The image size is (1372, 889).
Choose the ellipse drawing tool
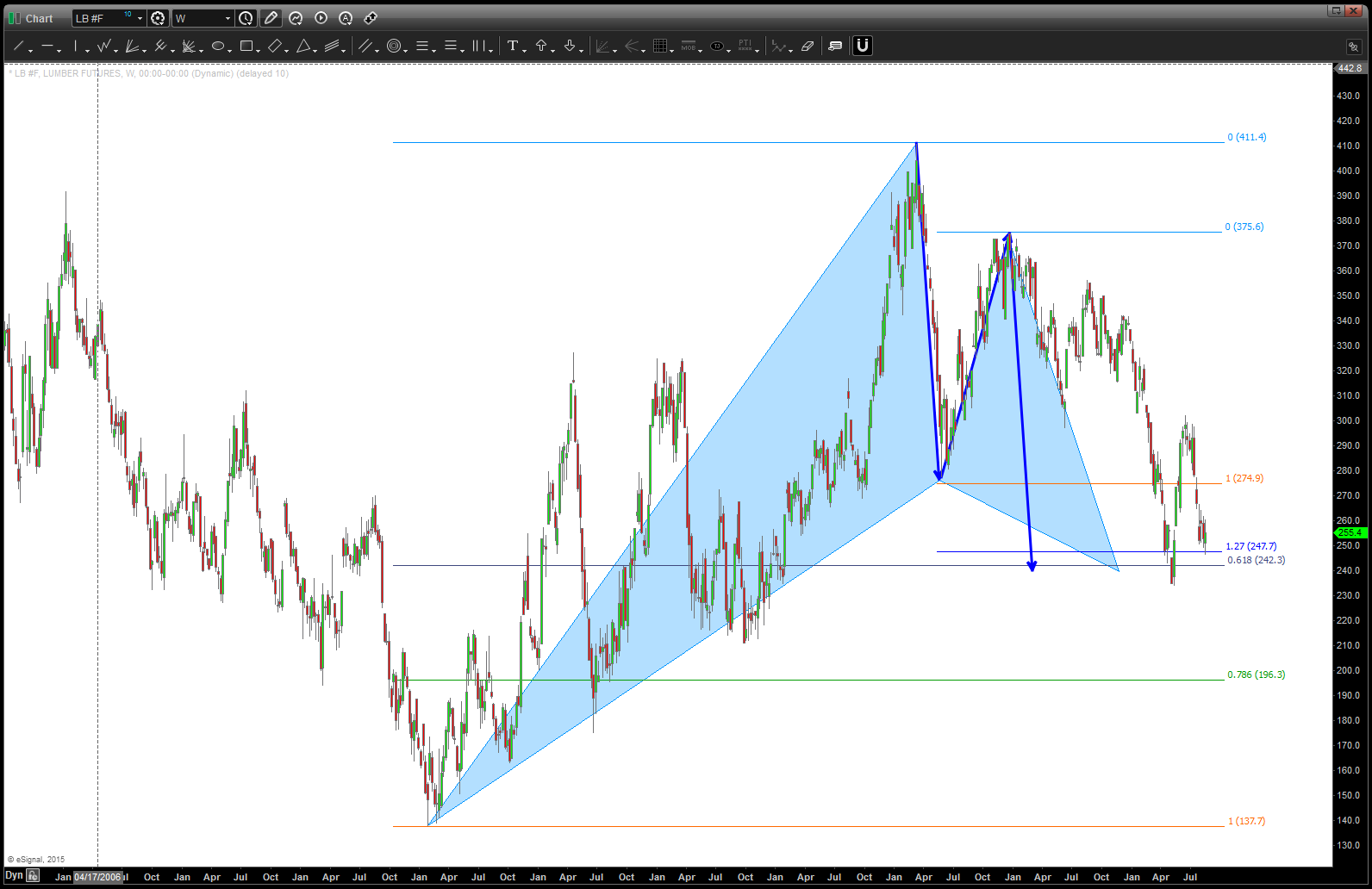click(218, 46)
